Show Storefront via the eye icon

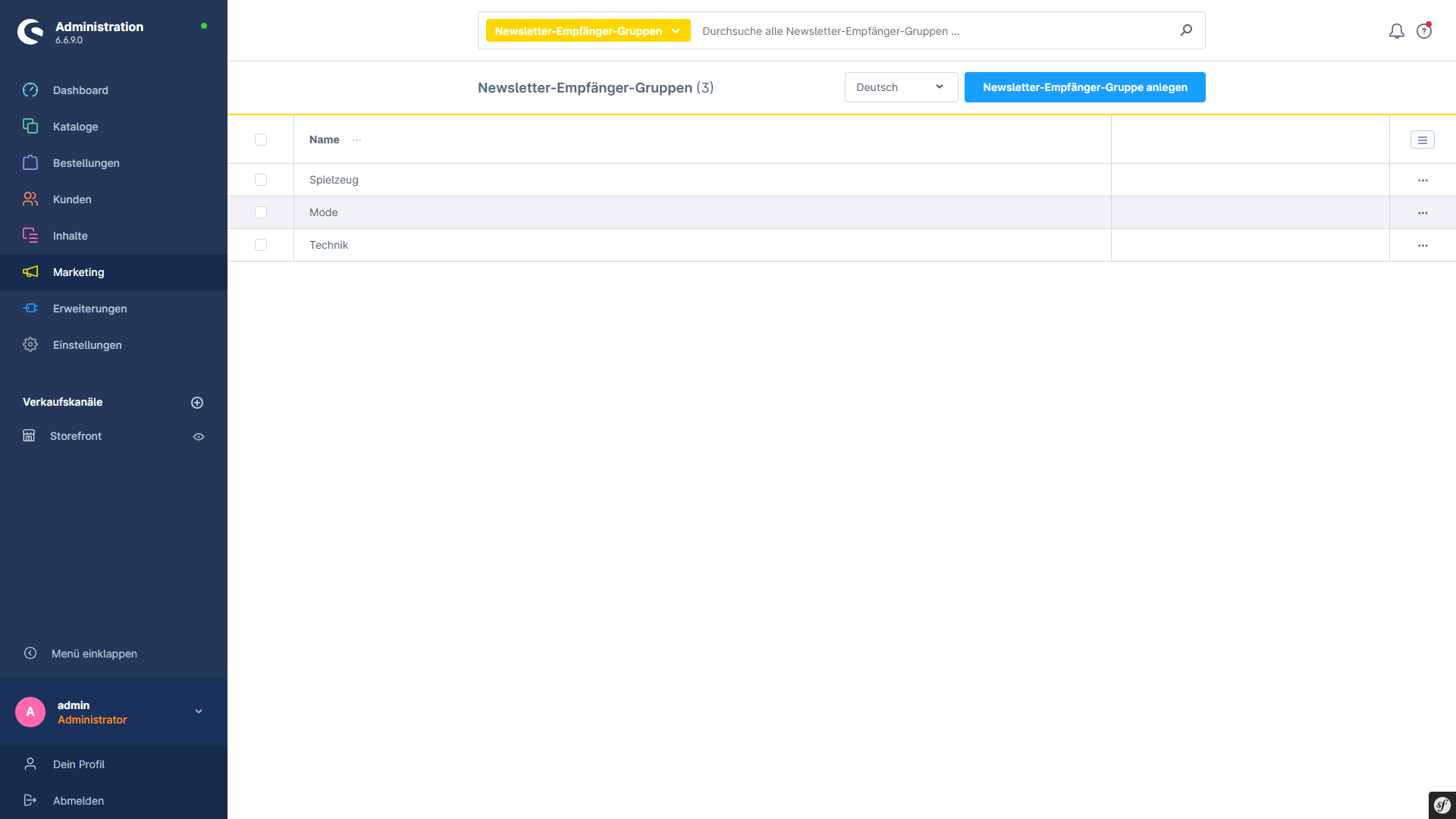point(199,437)
